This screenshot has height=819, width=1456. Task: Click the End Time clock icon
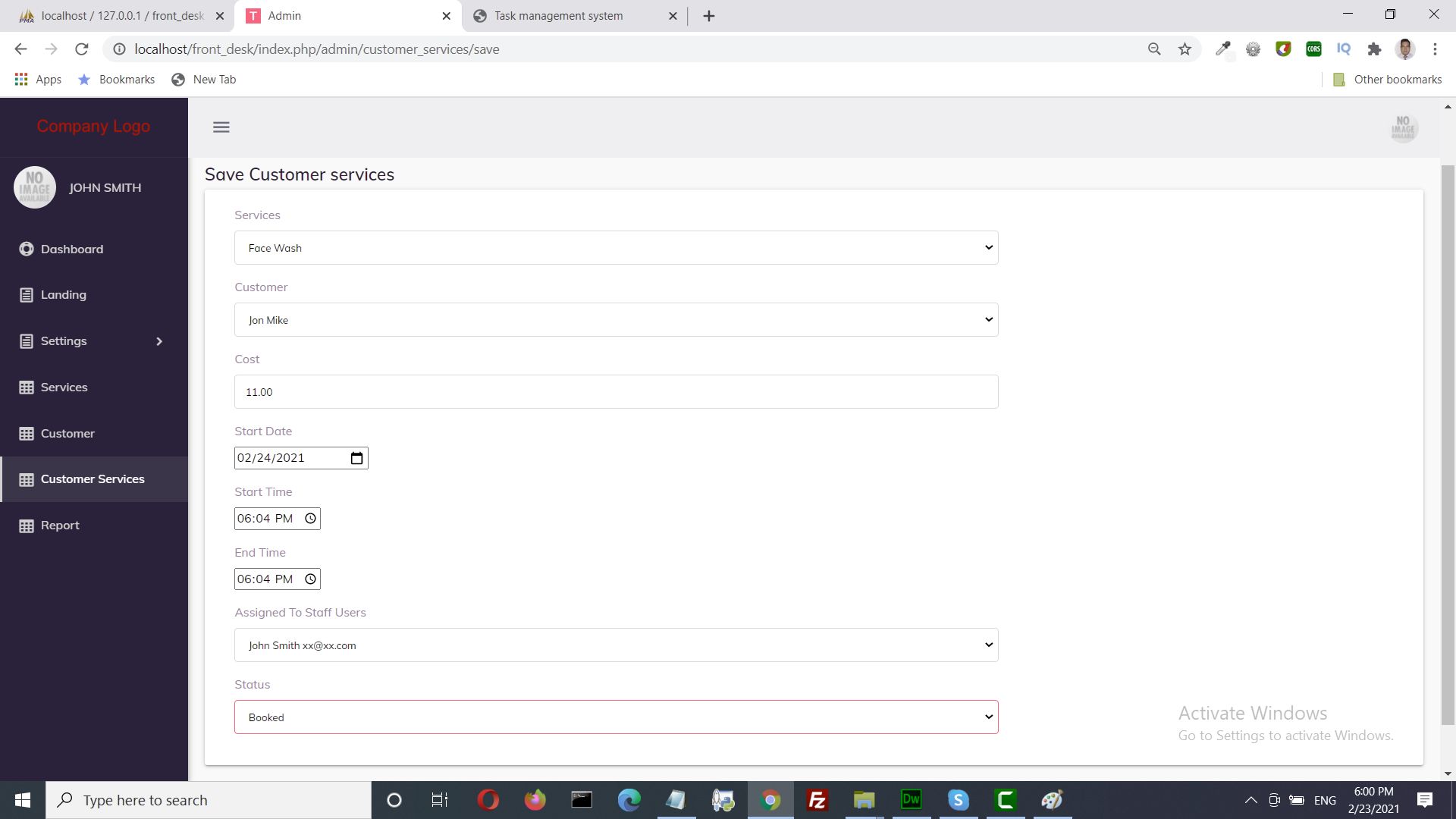[x=310, y=579]
